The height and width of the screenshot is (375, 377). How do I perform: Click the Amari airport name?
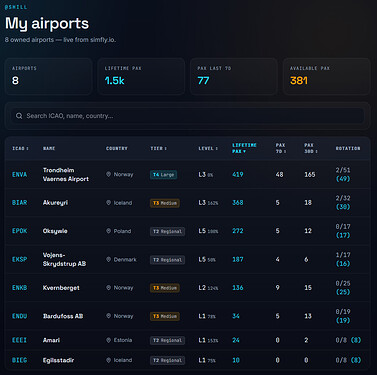coord(51,340)
